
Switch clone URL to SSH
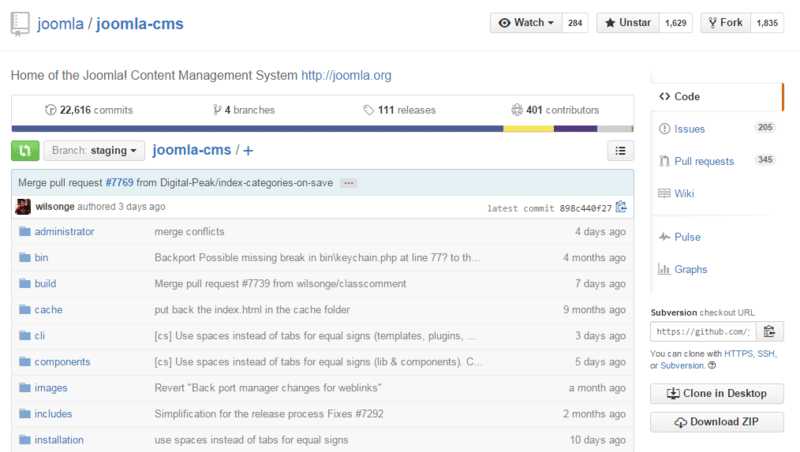(x=766, y=354)
